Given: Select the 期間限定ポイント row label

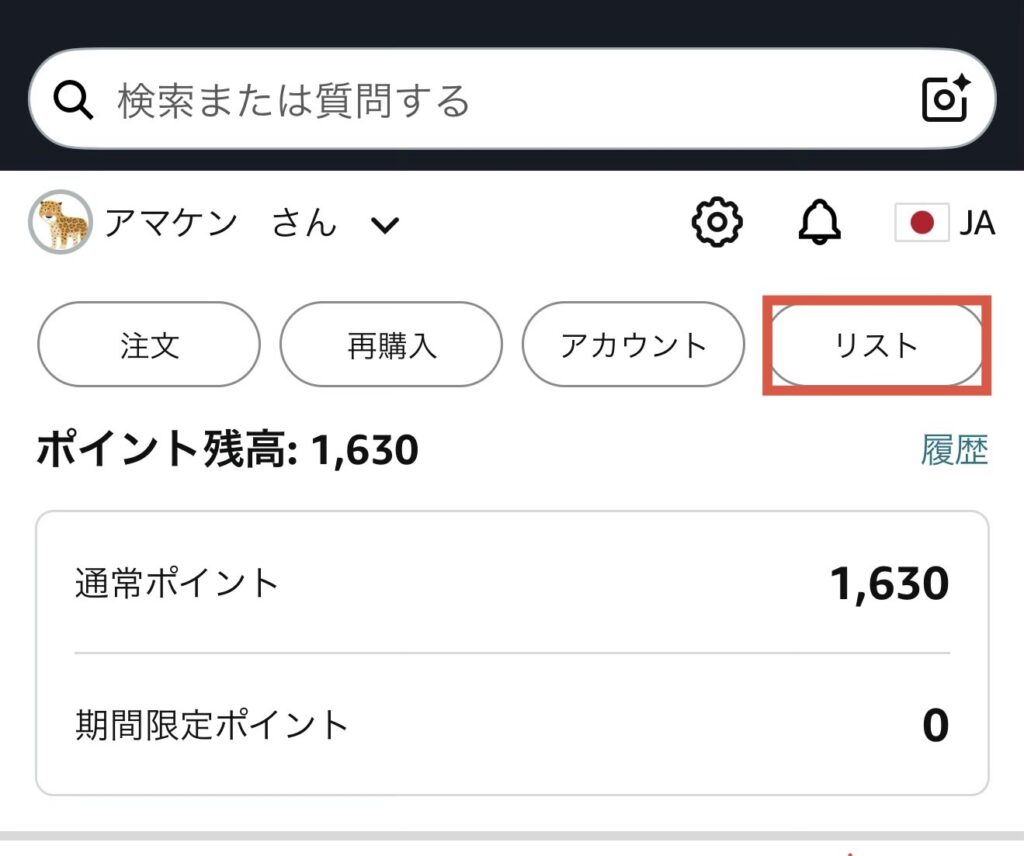Looking at the screenshot, I should (x=212, y=725).
